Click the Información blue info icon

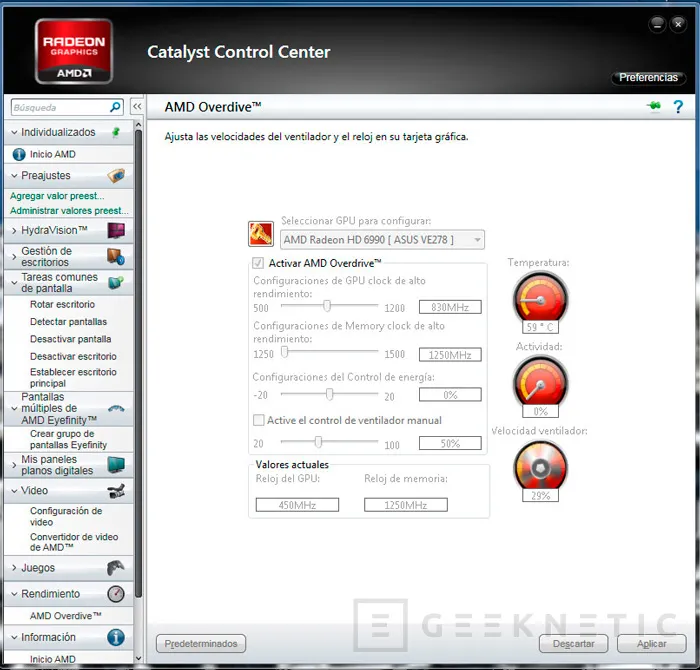tap(116, 637)
